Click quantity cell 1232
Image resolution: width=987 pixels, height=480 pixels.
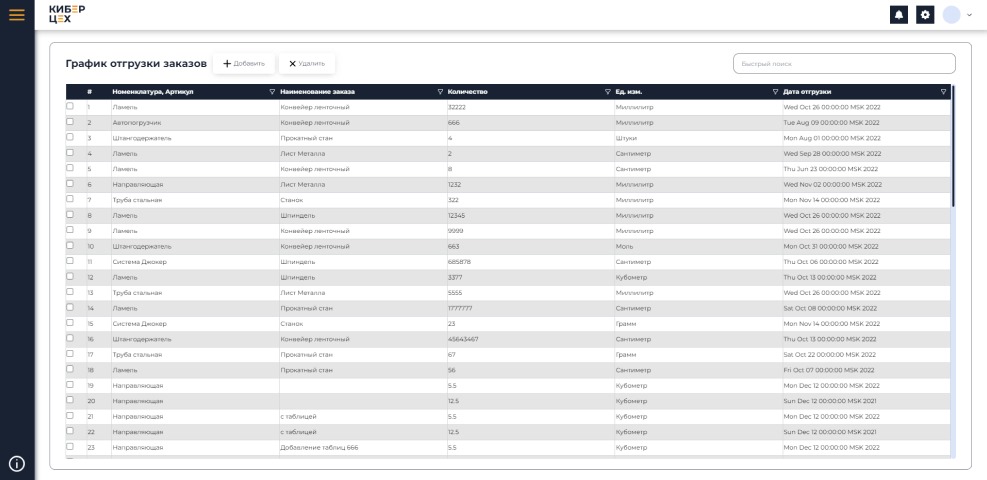[531, 185]
